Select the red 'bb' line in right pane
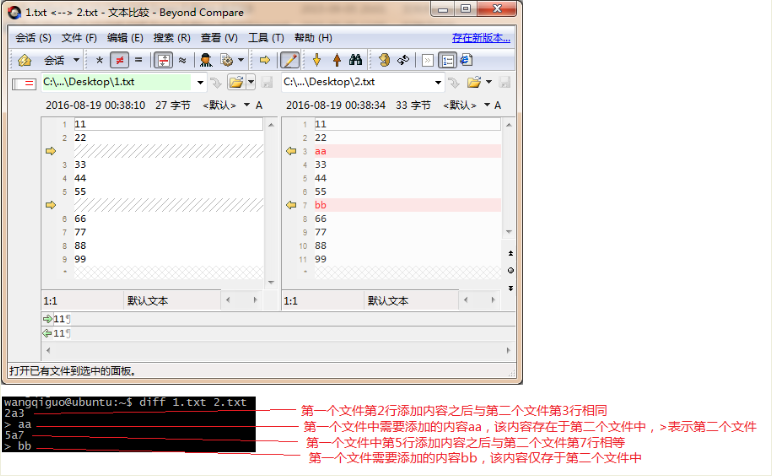The height and width of the screenshot is (476, 772). (408, 205)
